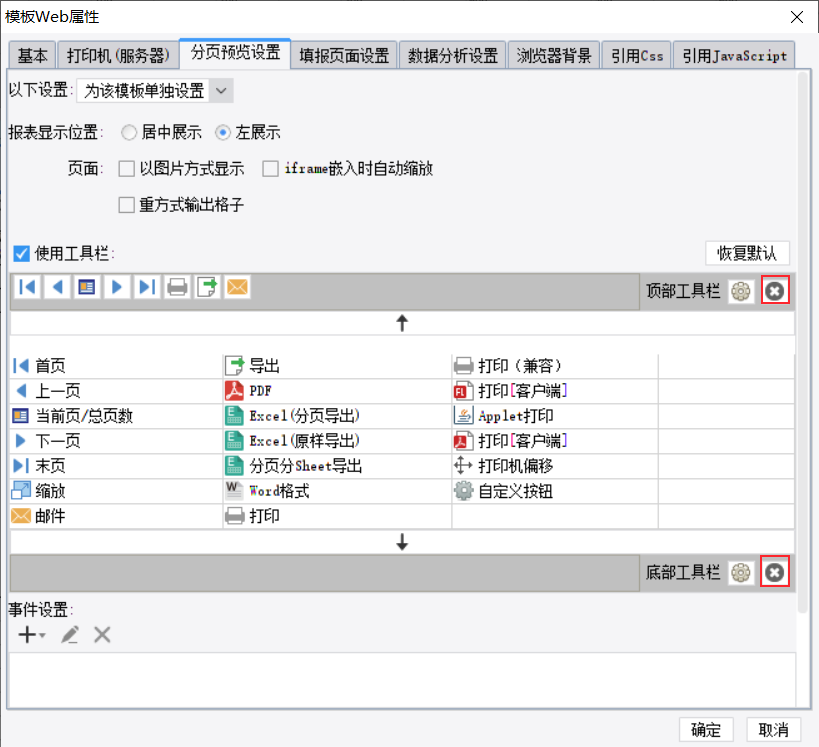The height and width of the screenshot is (747, 819).
Task: Click the 取消 button
Action: [774, 729]
